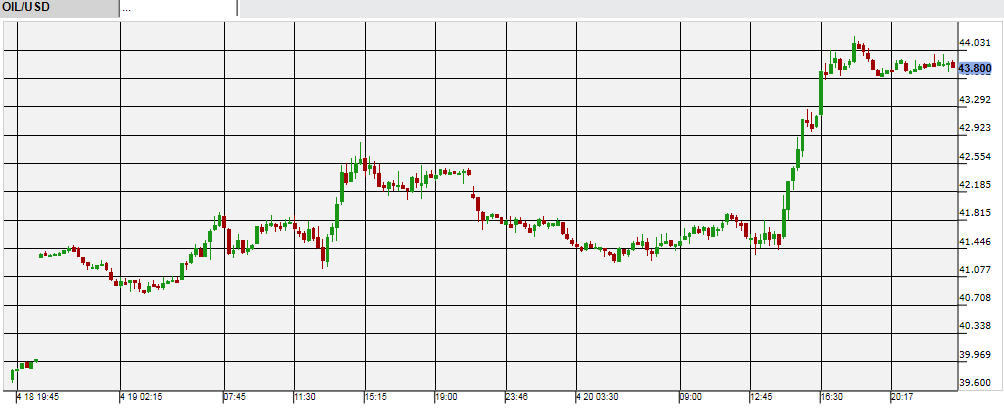This screenshot has width=1004, height=413.
Task: Click the 12:45 time axis label
Action: point(762,397)
